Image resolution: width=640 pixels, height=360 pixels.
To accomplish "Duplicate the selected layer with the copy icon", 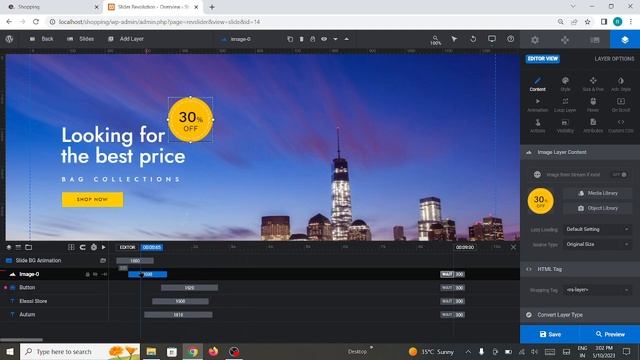I will tap(290, 39).
